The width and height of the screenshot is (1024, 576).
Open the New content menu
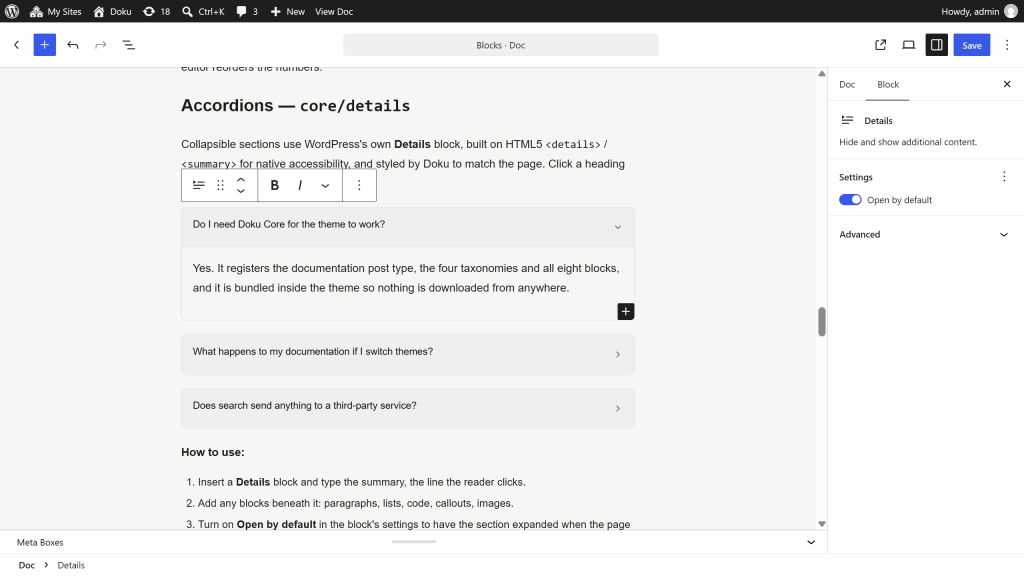[287, 11]
